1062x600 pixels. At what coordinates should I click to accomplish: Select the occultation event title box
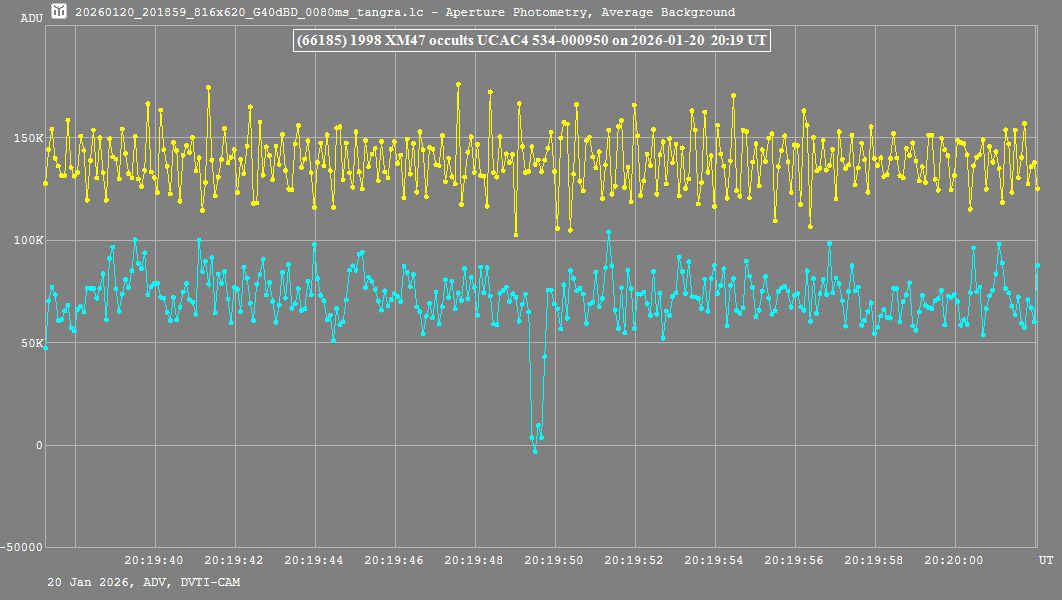(x=530, y=41)
